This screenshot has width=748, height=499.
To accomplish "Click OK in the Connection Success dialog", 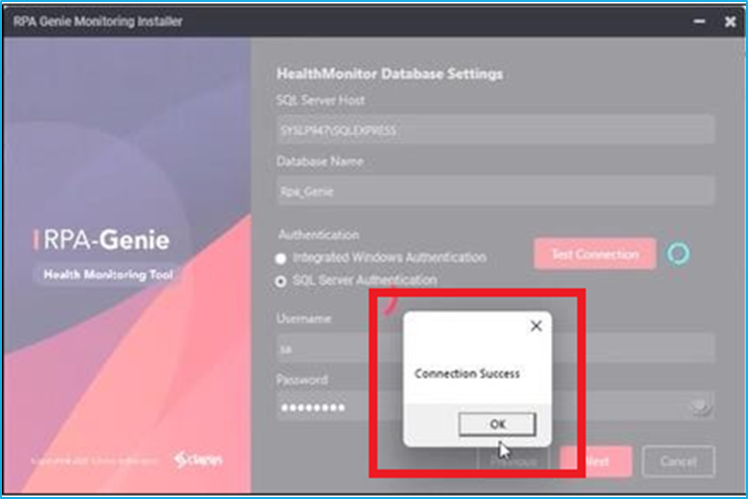I will point(497,424).
